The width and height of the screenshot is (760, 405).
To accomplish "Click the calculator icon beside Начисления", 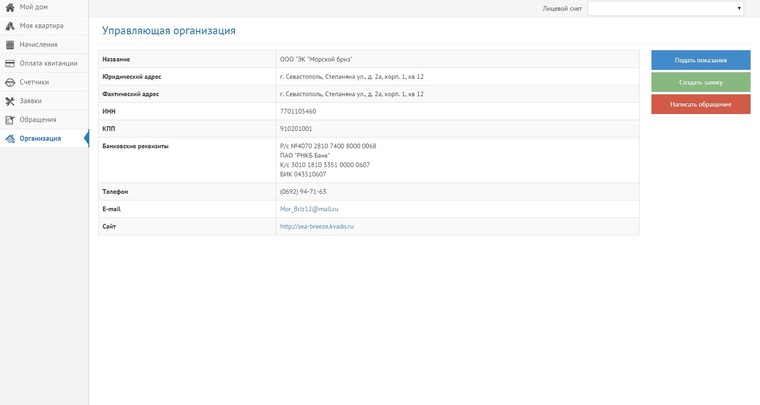I will 10,45.
